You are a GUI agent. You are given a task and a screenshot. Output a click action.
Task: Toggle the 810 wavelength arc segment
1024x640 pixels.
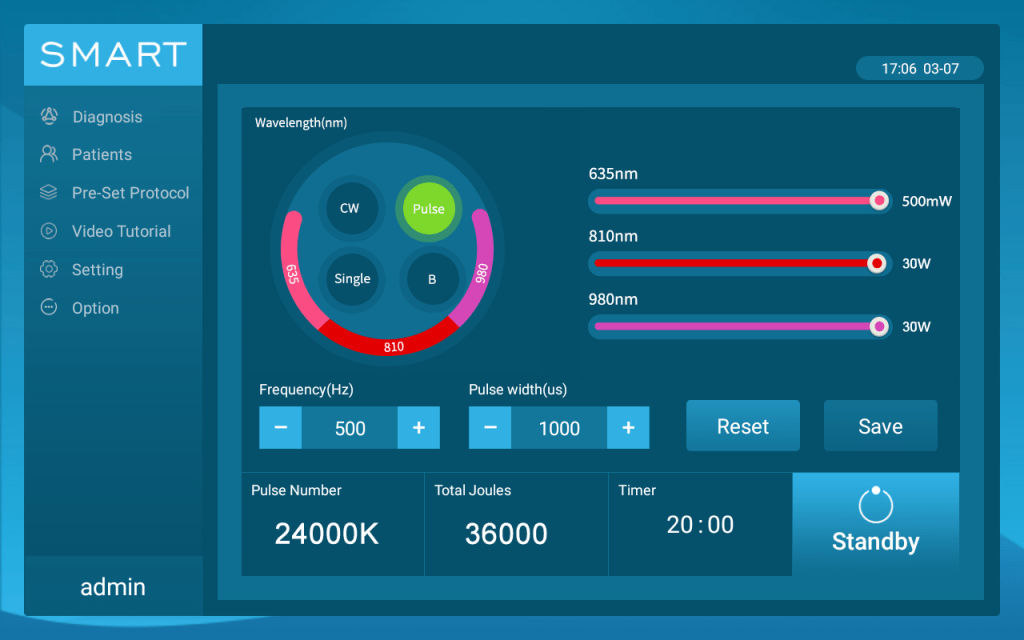click(x=393, y=344)
